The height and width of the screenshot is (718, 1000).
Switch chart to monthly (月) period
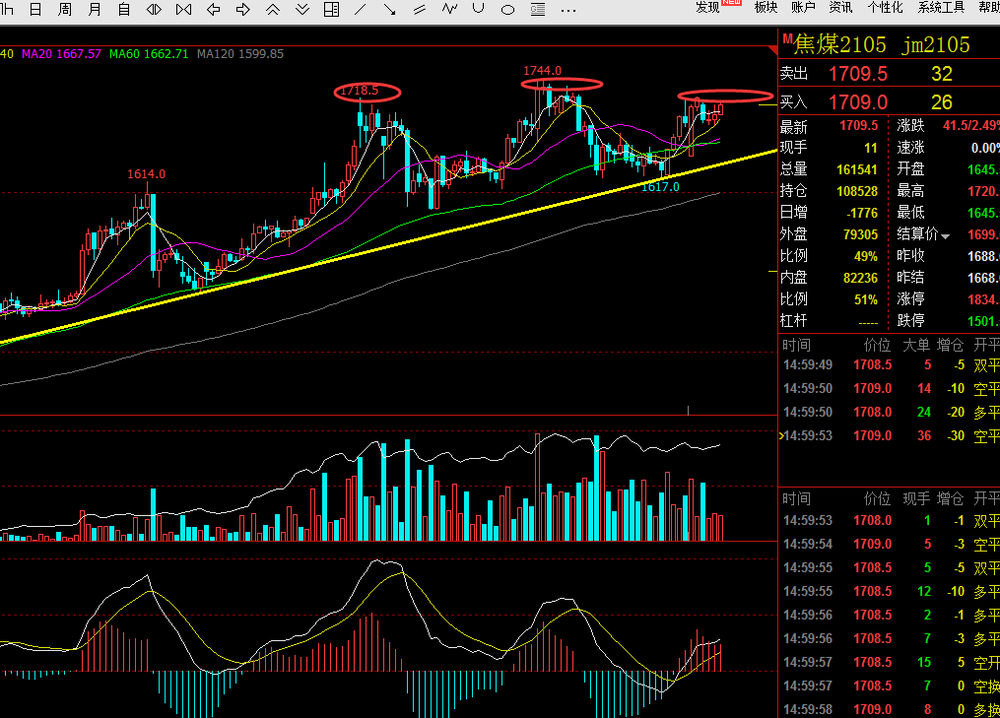pyautogui.click(x=94, y=10)
